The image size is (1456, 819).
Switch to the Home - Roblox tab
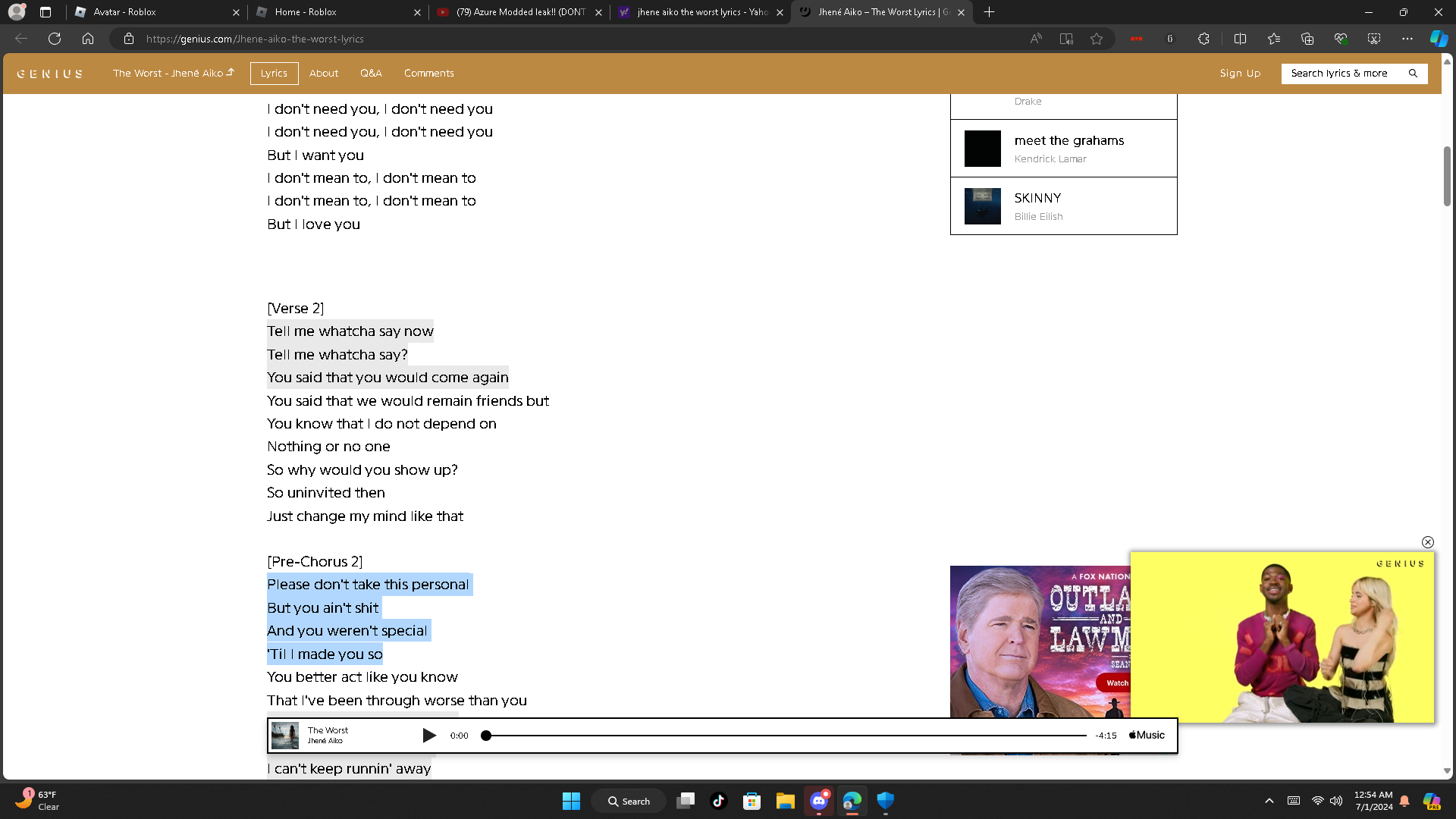(337, 12)
